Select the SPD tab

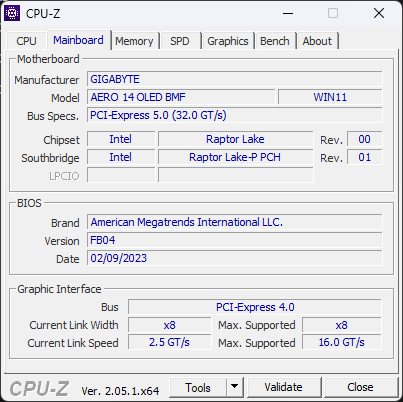[x=180, y=41]
